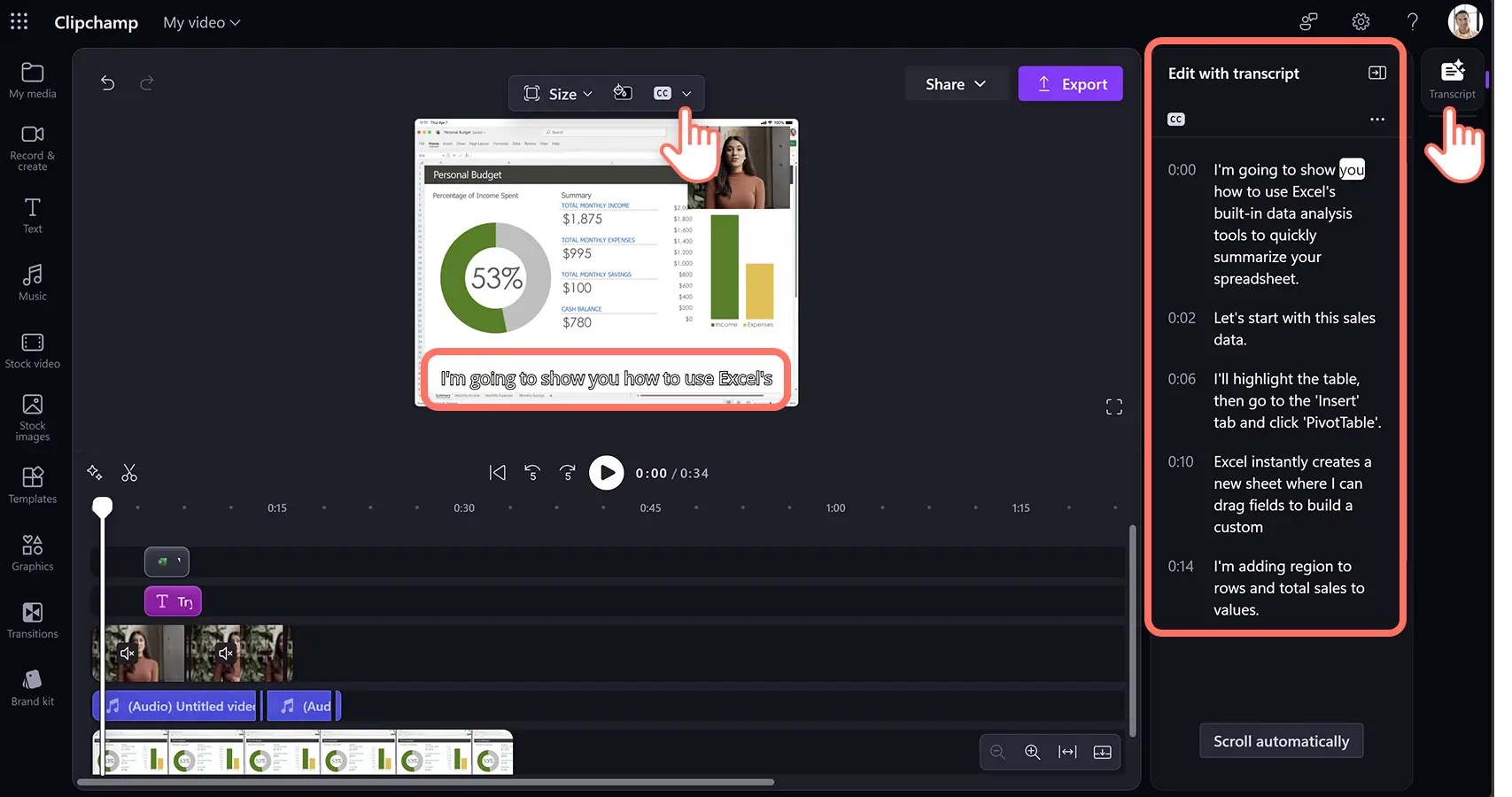Skip to the beginning of the video

pyautogui.click(x=497, y=473)
